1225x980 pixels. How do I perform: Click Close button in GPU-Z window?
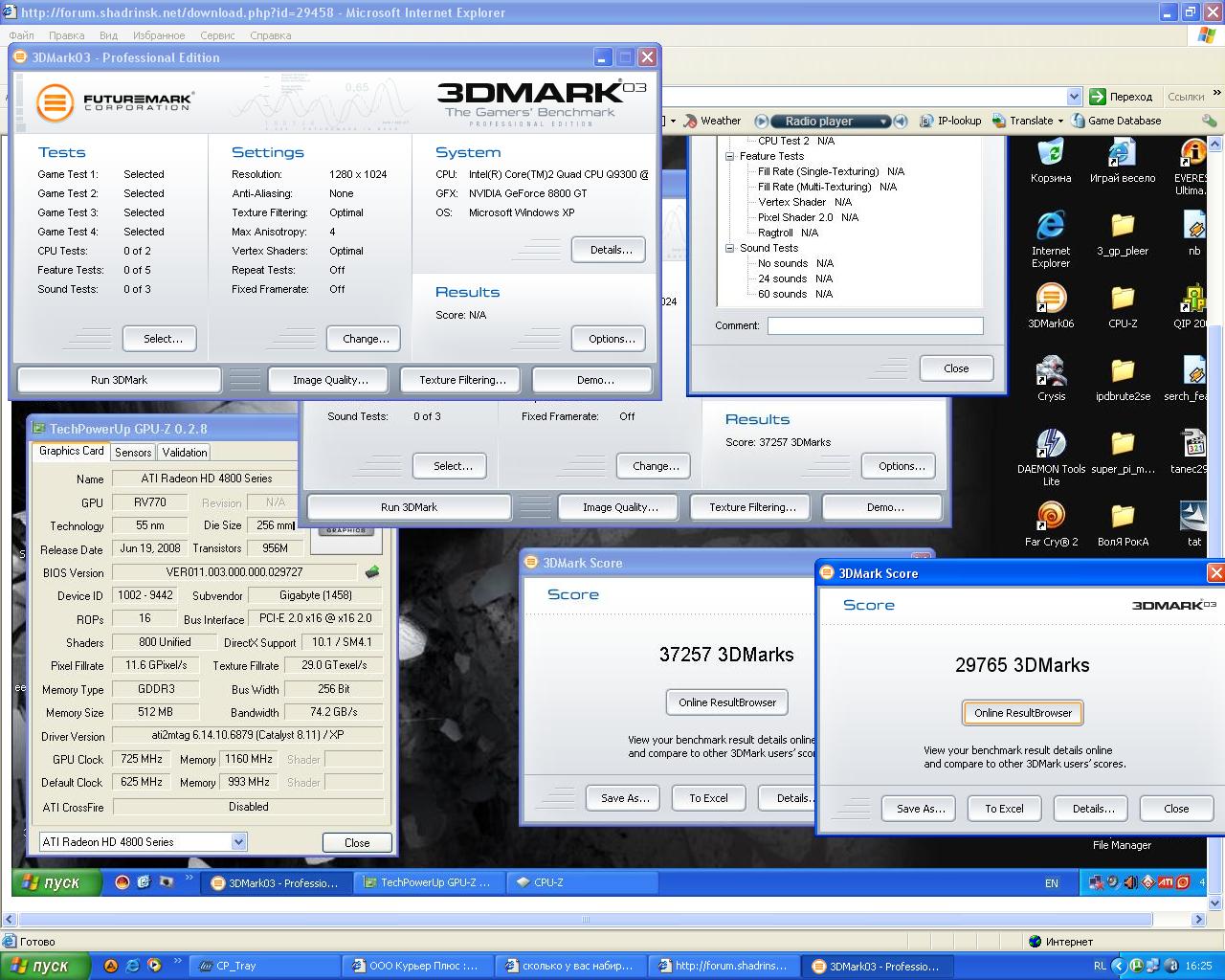[357, 843]
